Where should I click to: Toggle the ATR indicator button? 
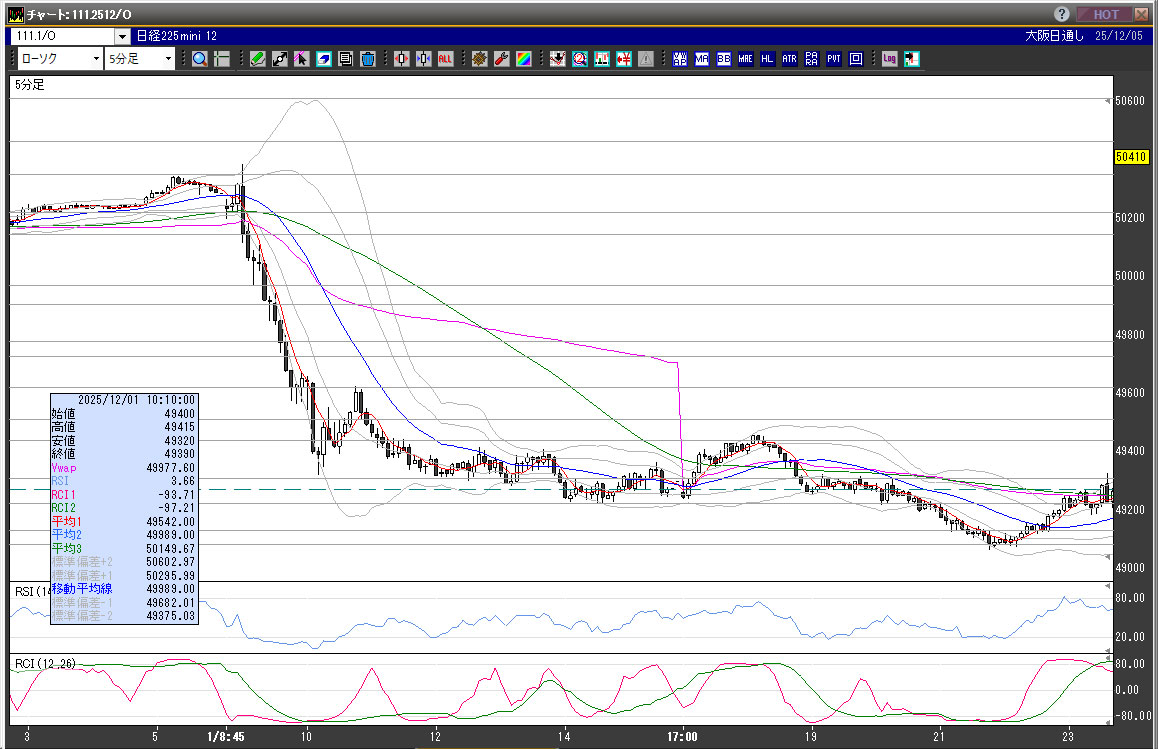point(790,59)
